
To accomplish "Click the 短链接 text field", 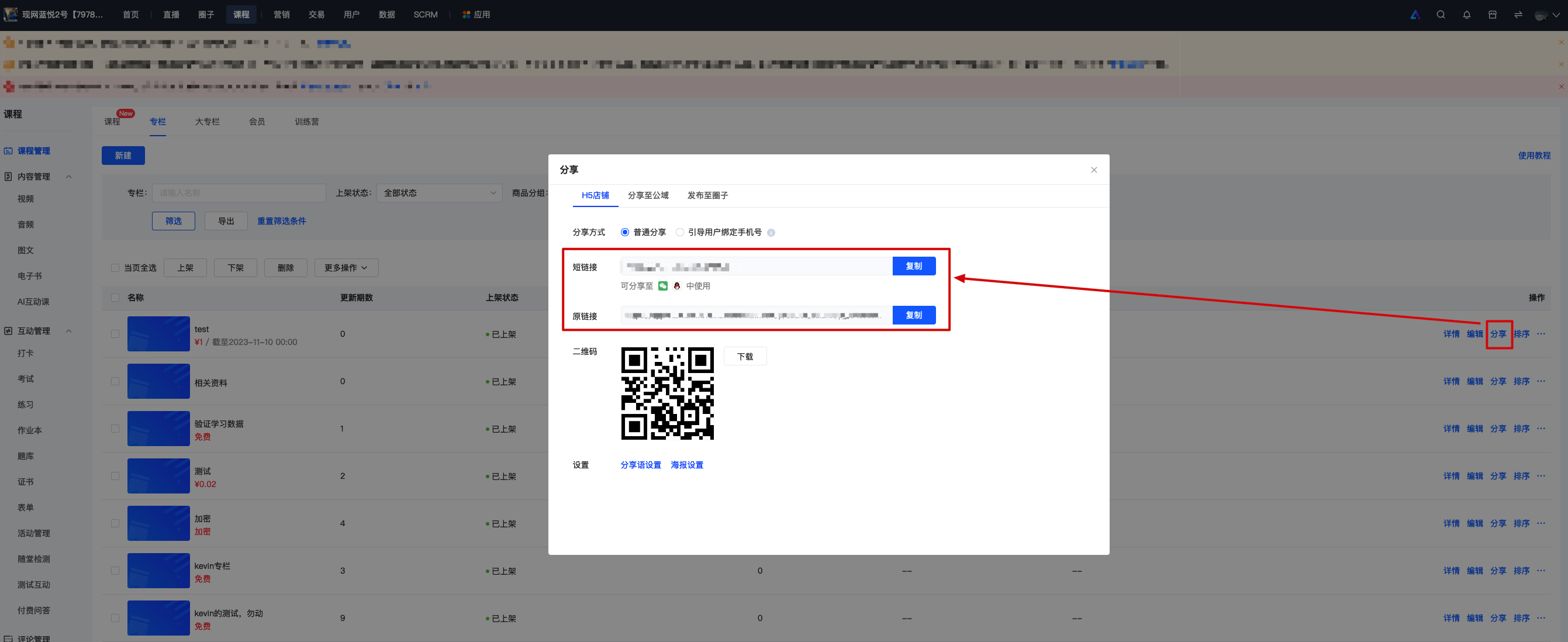I will tap(756, 266).
